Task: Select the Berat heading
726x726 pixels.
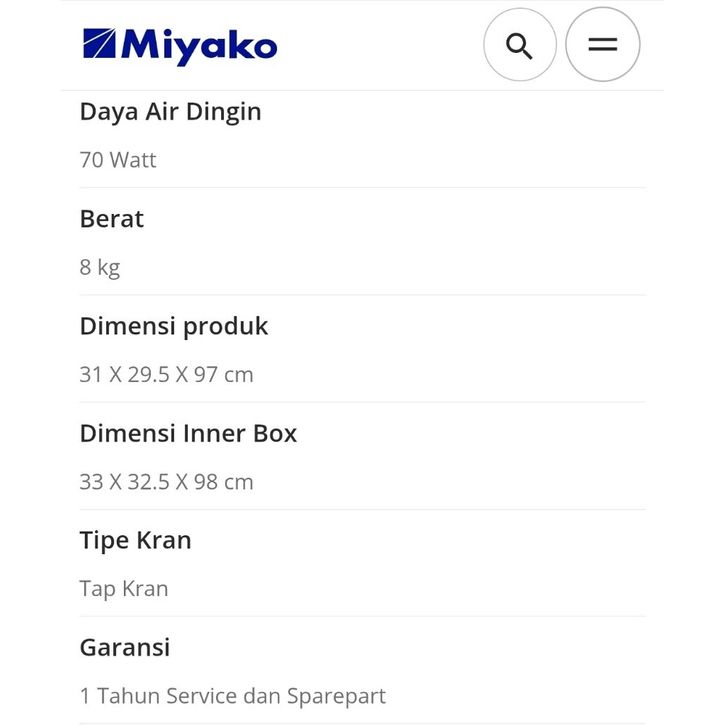Action: click(112, 219)
